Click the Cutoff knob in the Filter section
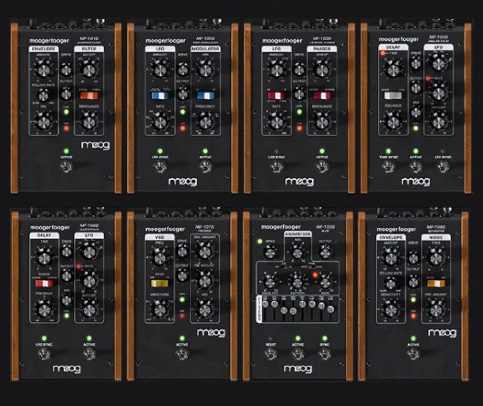This screenshot has width=483, height=406. pyautogui.click(x=88, y=70)
